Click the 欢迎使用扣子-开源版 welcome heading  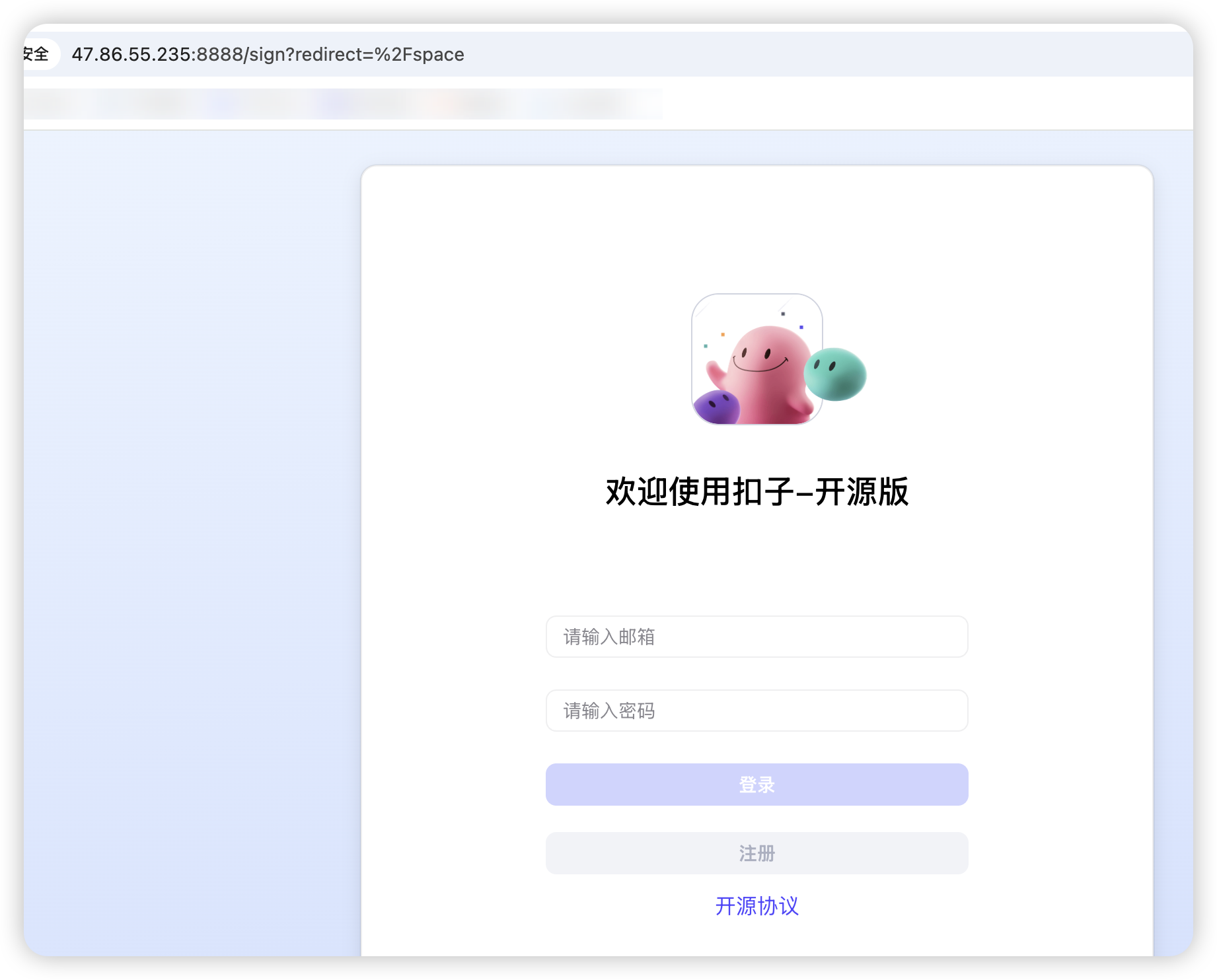tap(757, 491)
